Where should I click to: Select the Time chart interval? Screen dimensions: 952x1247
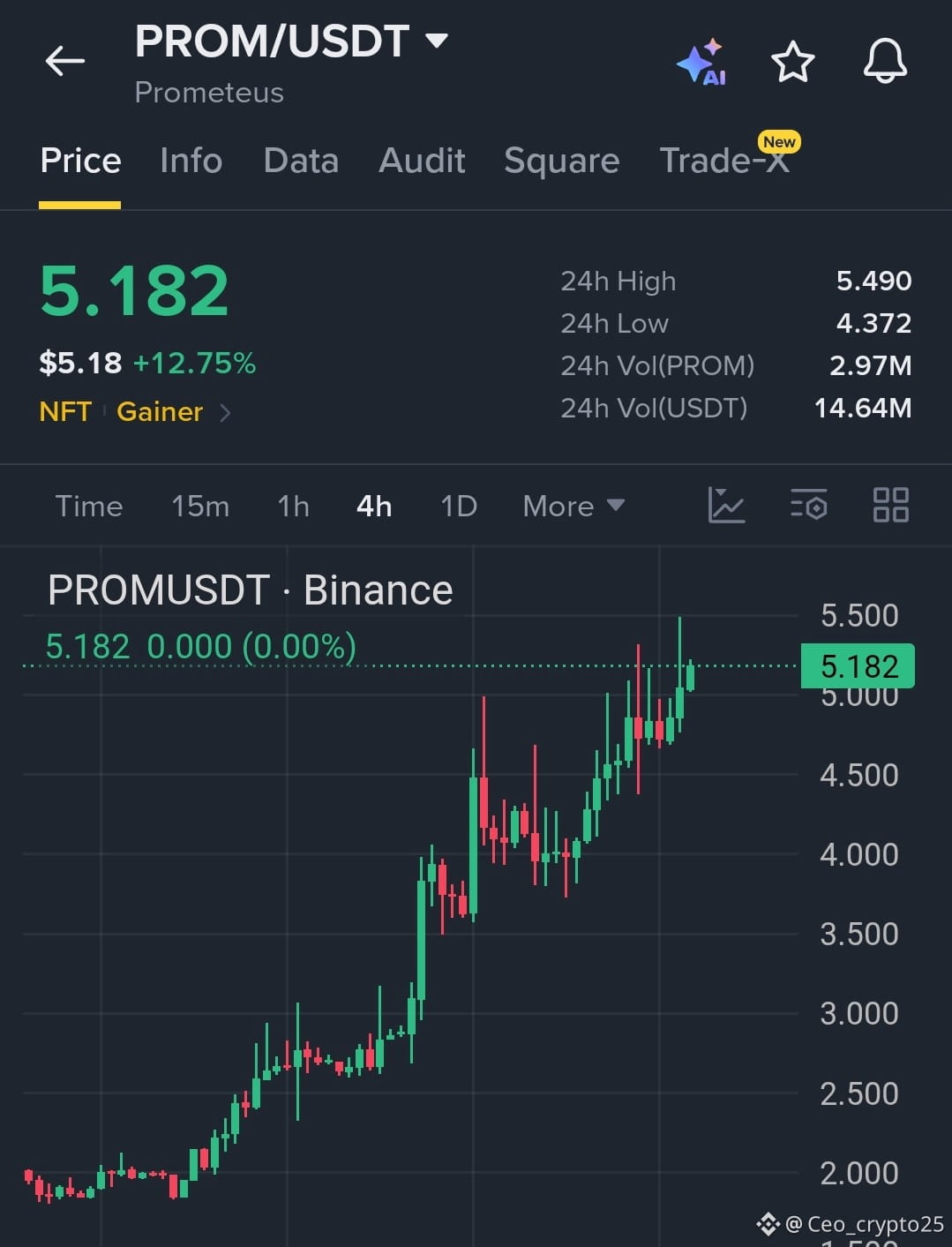[x=89, y=506]
